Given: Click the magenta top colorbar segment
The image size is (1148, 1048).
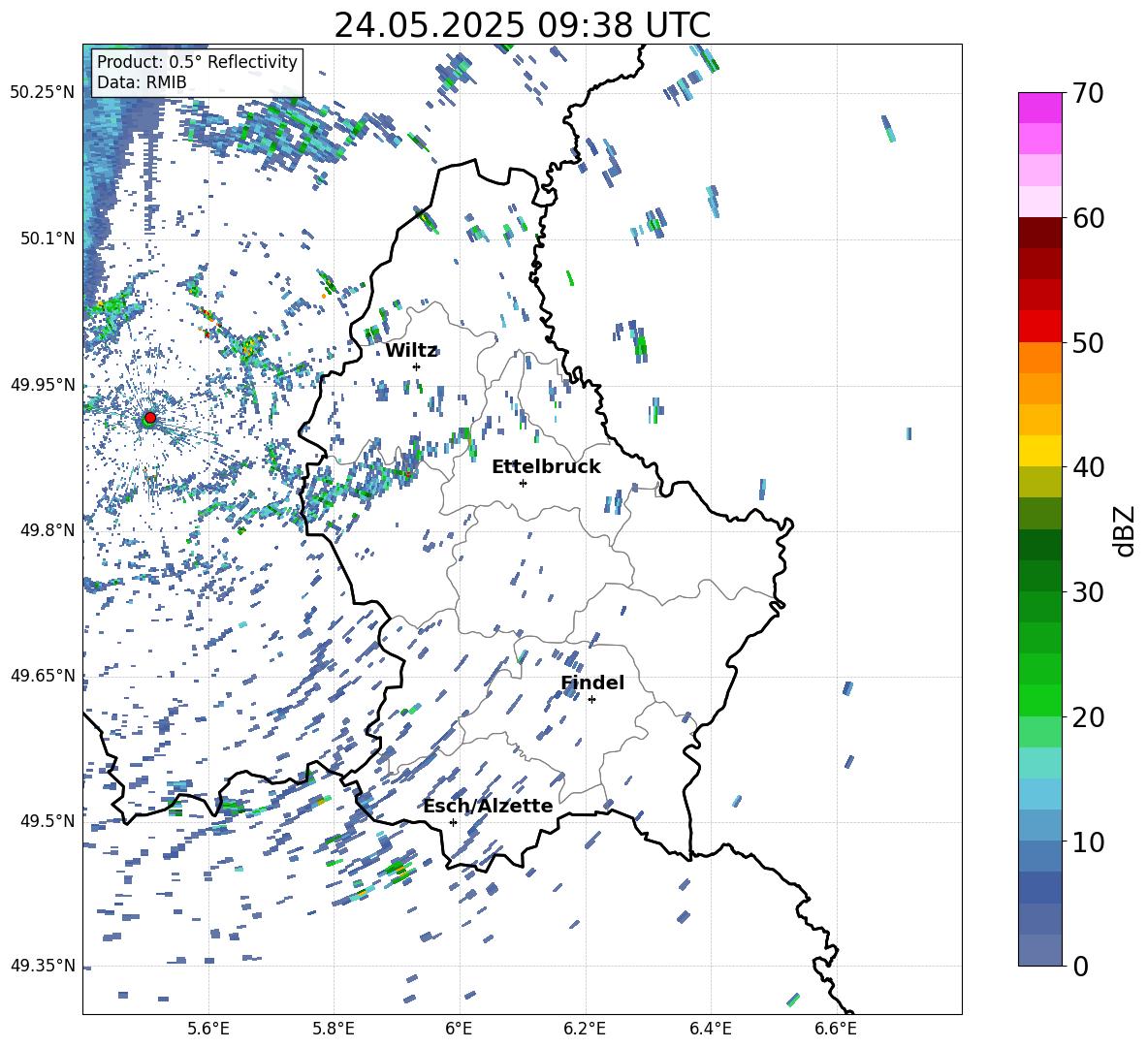Looking at the screenshot, I should point(1040,109).
